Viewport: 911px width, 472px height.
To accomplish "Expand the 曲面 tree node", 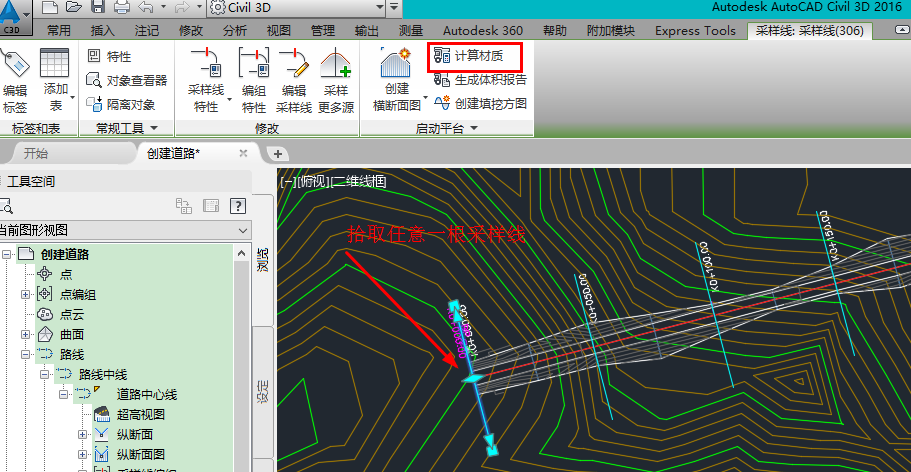I will coord(25,335).
